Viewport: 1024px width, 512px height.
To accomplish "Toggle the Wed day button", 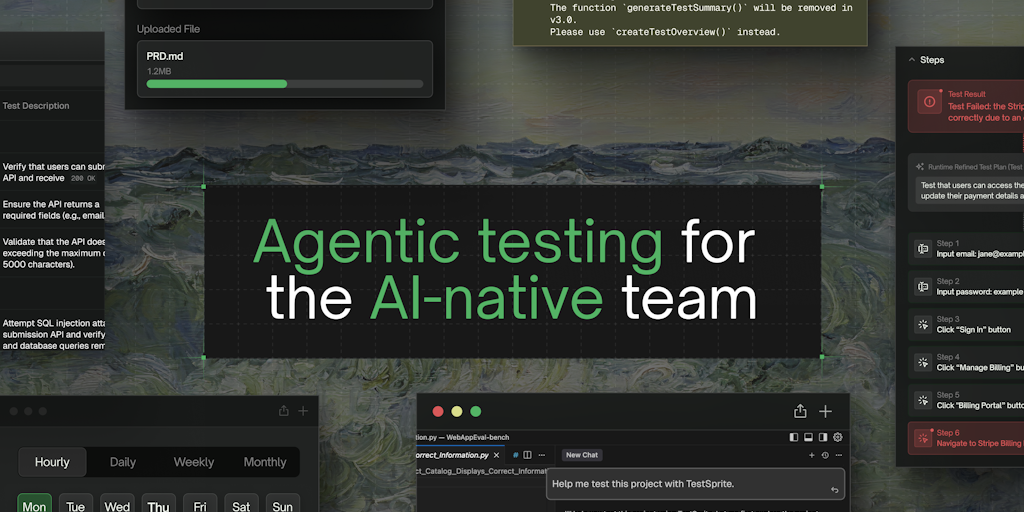I will [117, 503].
